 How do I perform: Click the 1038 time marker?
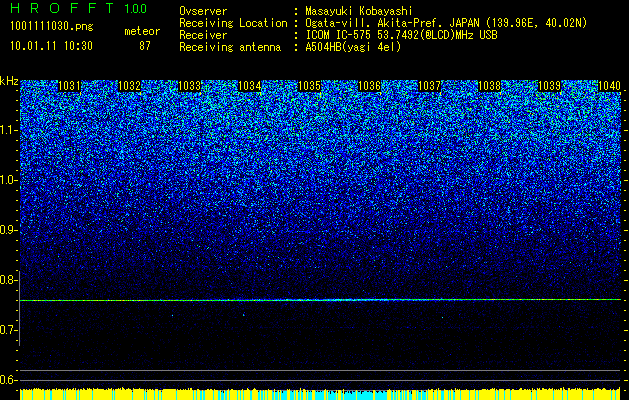click(x=489, y=86)
